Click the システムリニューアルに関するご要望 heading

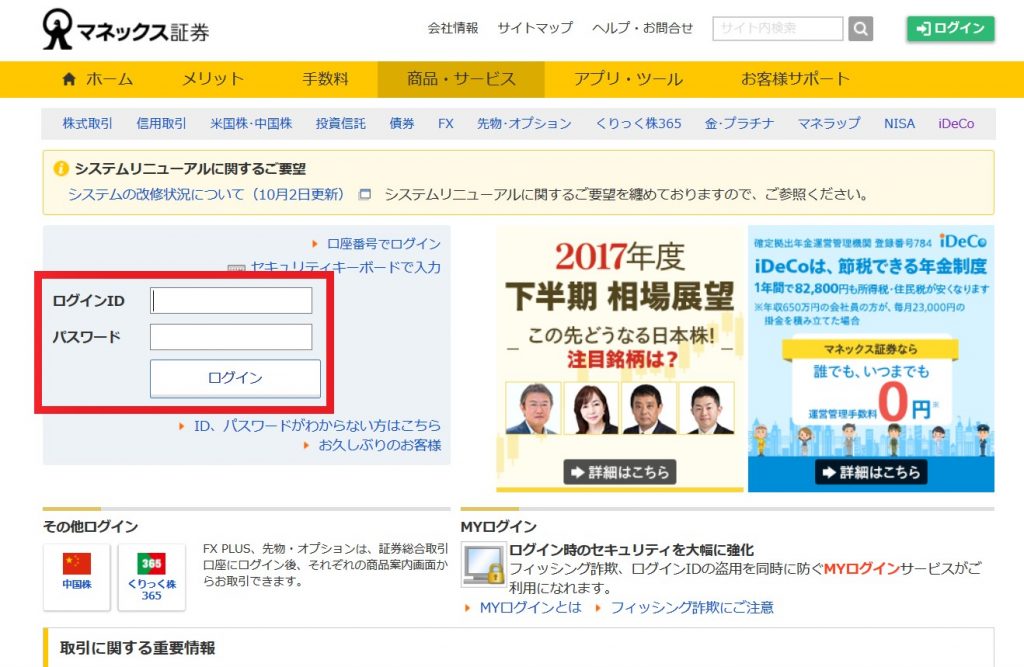pyautogui.click(x=190, y=169)
